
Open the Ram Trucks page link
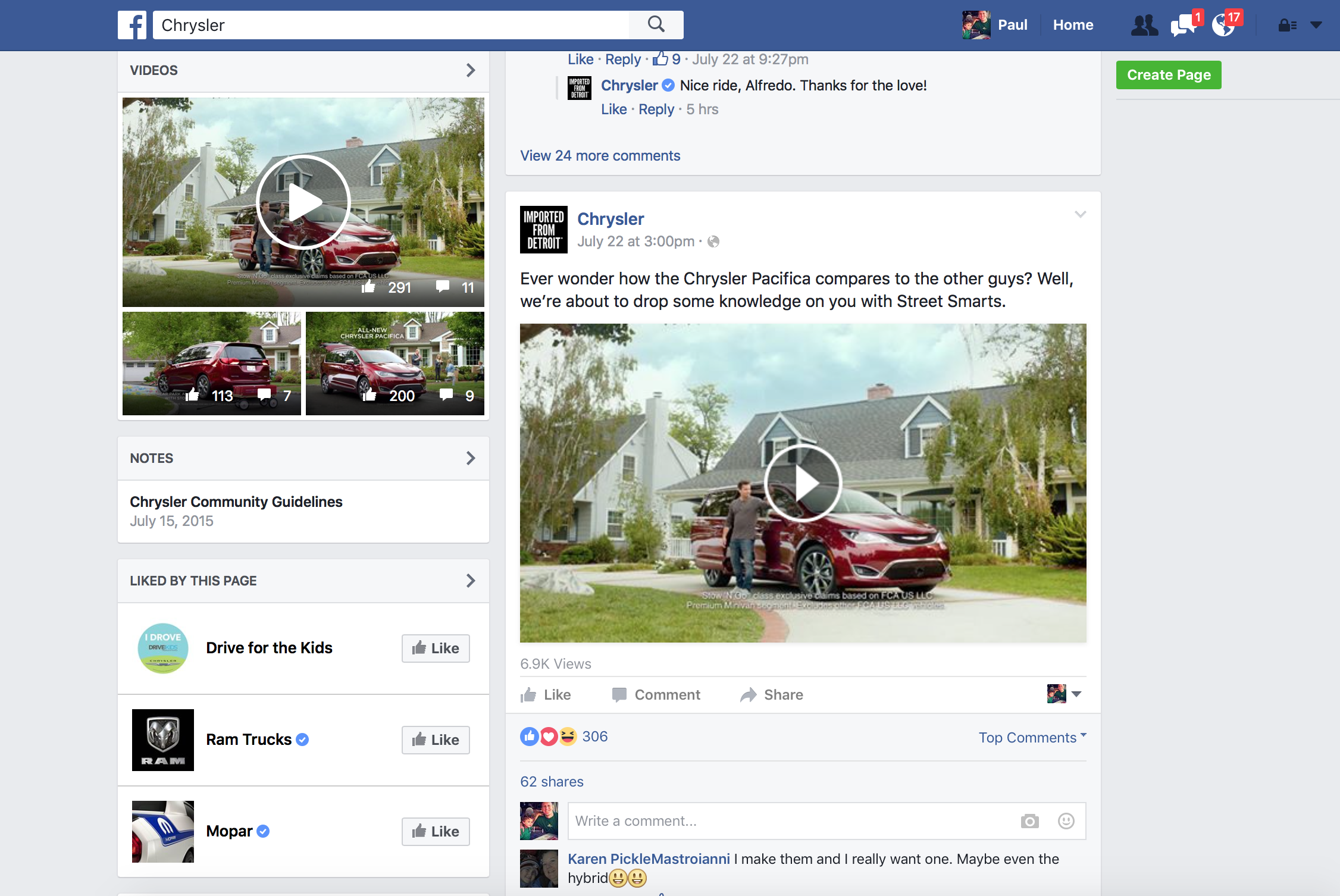click(x=249, y=740)
